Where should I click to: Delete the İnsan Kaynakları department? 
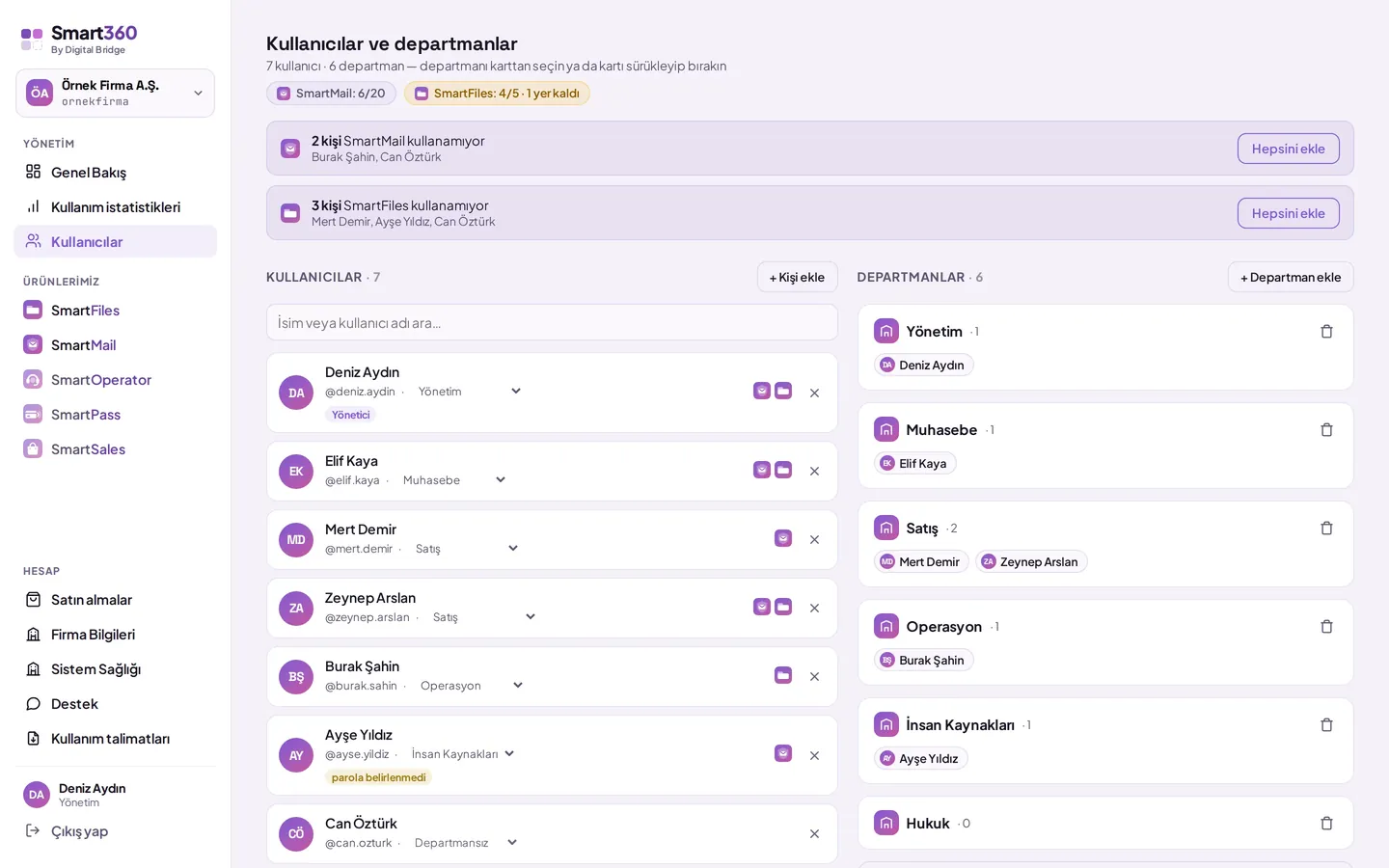1326,725
